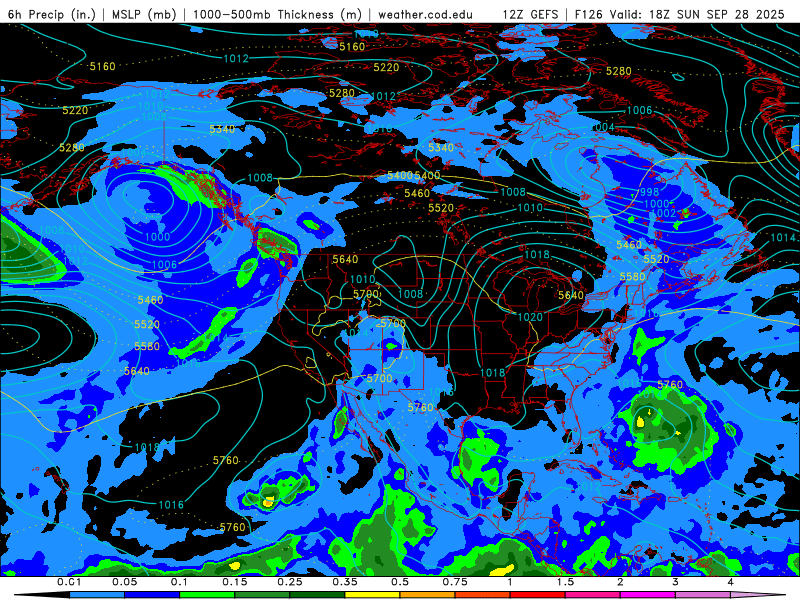
Task: Click the '1000-500mb Thickness (m)' header text
Action: 278,14
